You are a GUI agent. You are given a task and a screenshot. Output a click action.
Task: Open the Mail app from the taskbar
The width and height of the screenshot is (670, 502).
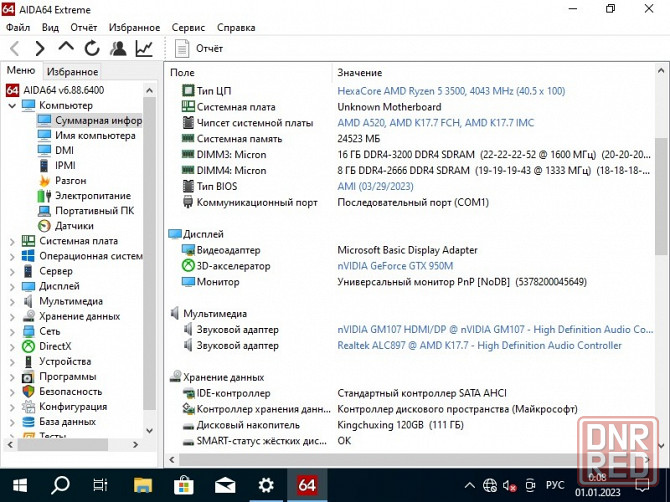[x=225, y=485]
